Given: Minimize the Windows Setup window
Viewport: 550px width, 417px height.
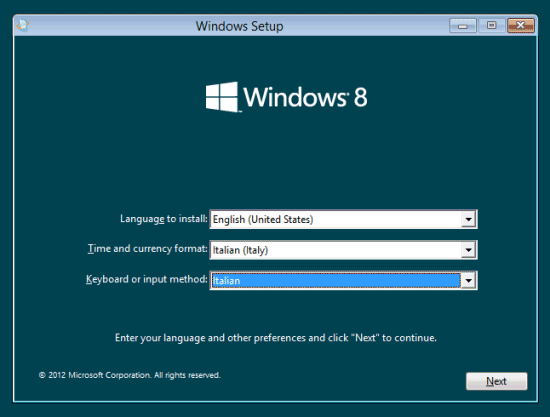Looking at the screenshot, I should click(x=463, y=26).
